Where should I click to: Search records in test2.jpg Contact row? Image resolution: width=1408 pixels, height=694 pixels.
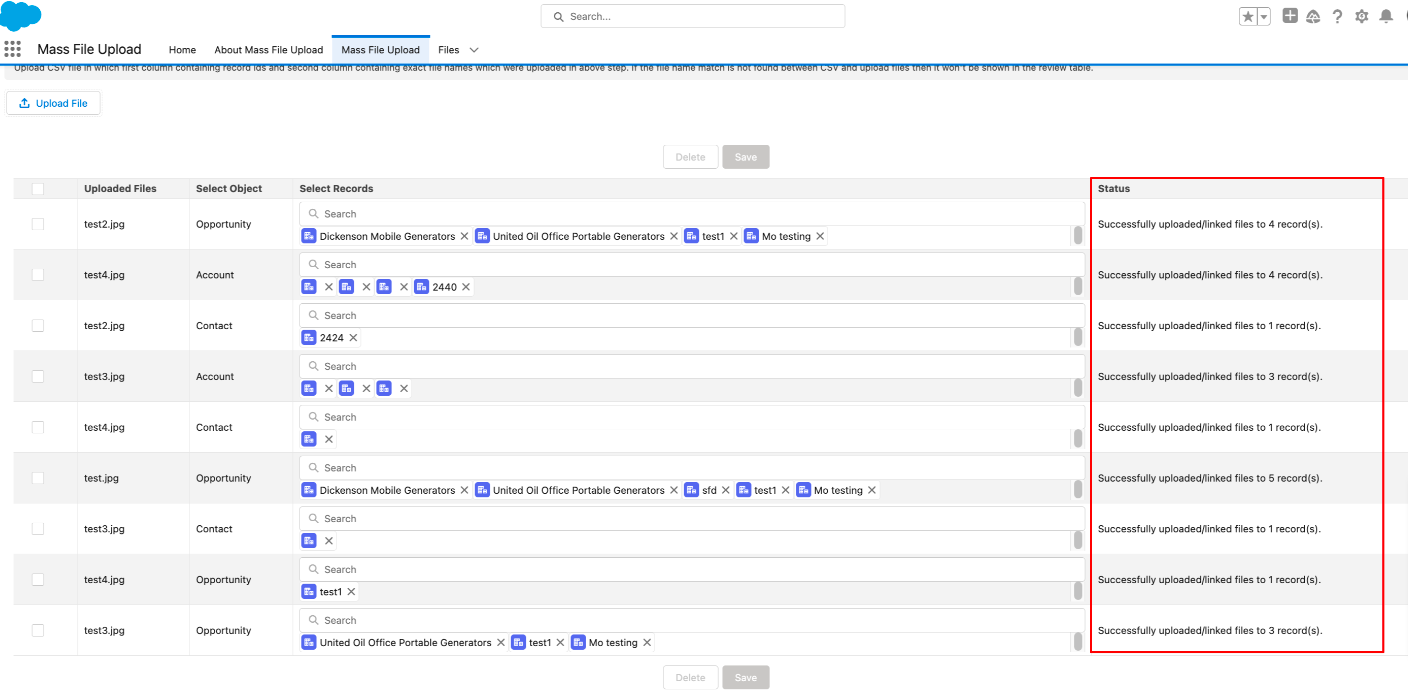[692, 316]
